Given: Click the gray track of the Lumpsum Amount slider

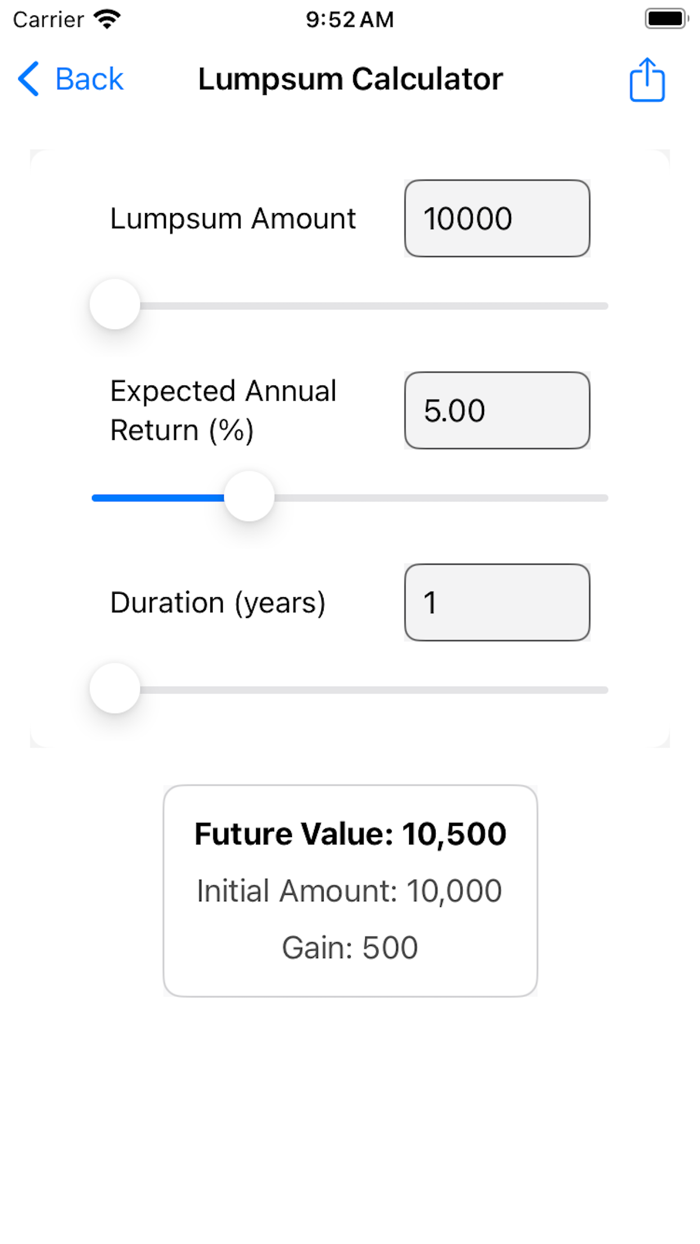Looking at the screenshot, I should coord(380,305).
